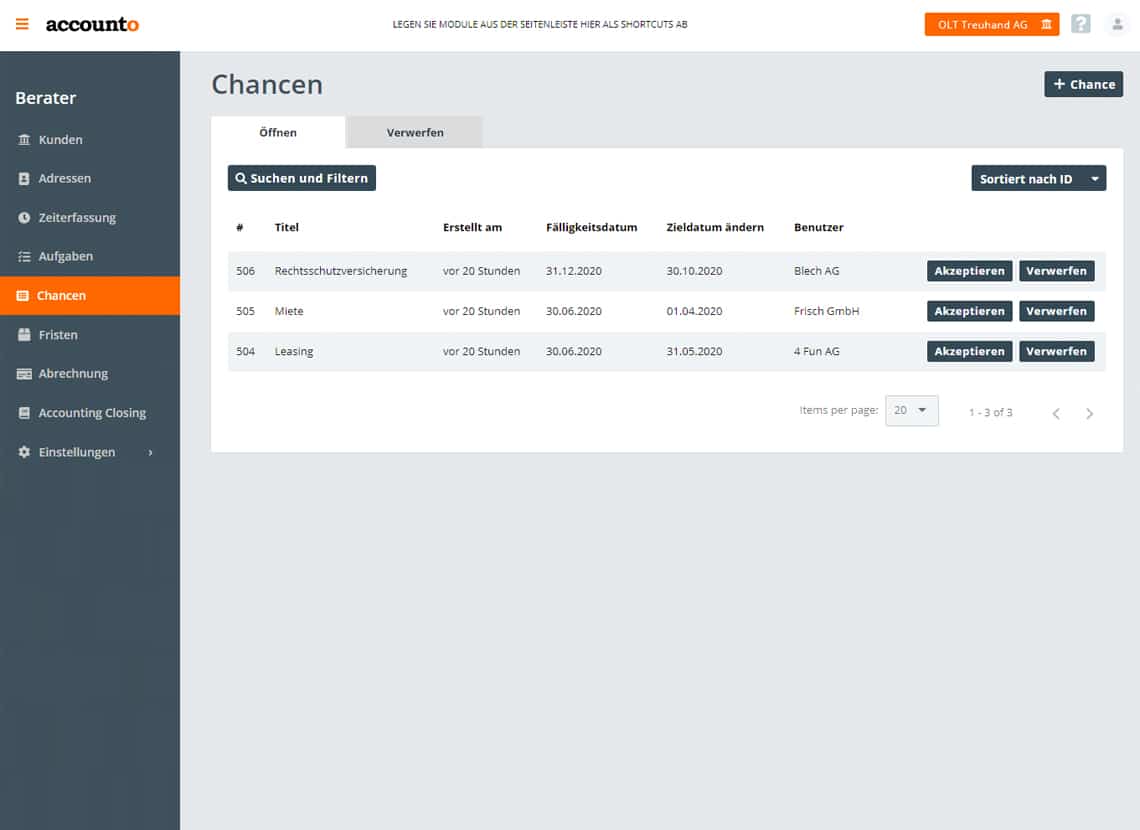Click target date 01.04.2020
The height and width of the screenshot is (830, 1140).
[694, 311]
